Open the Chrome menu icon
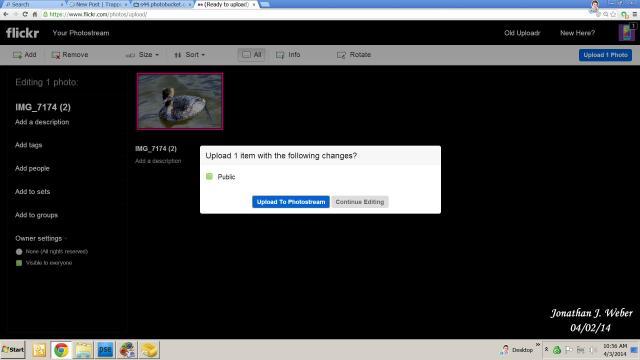Viewport: 640px width, 360px height. [x=635, y=14]
